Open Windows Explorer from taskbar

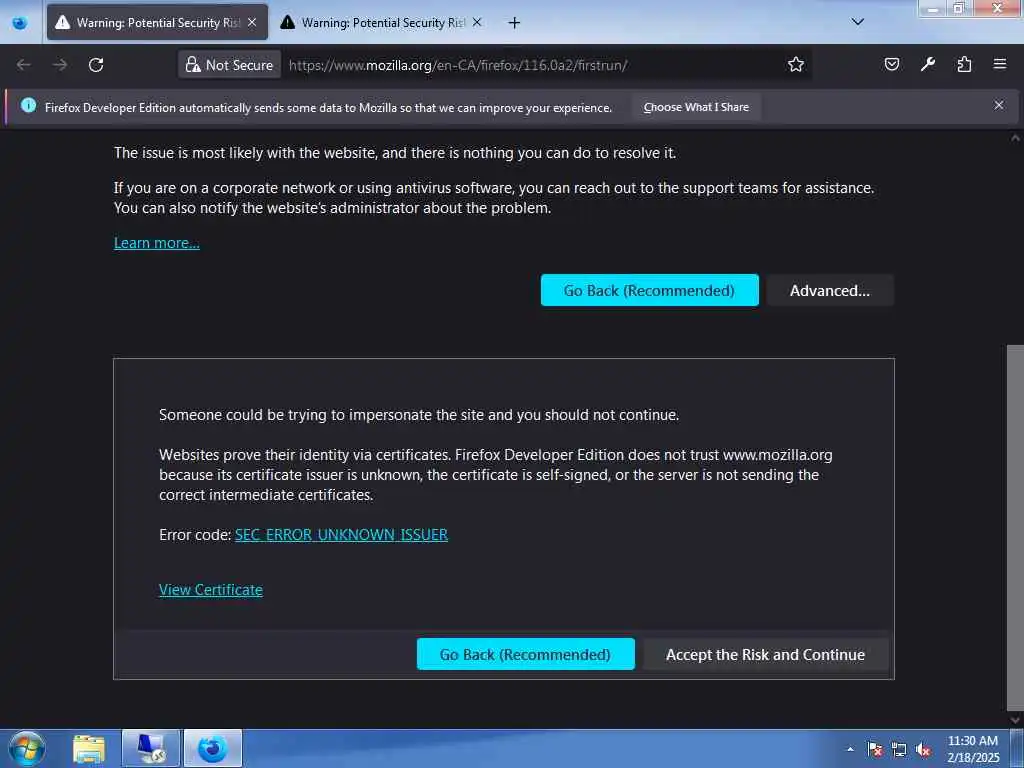[89, 748]
